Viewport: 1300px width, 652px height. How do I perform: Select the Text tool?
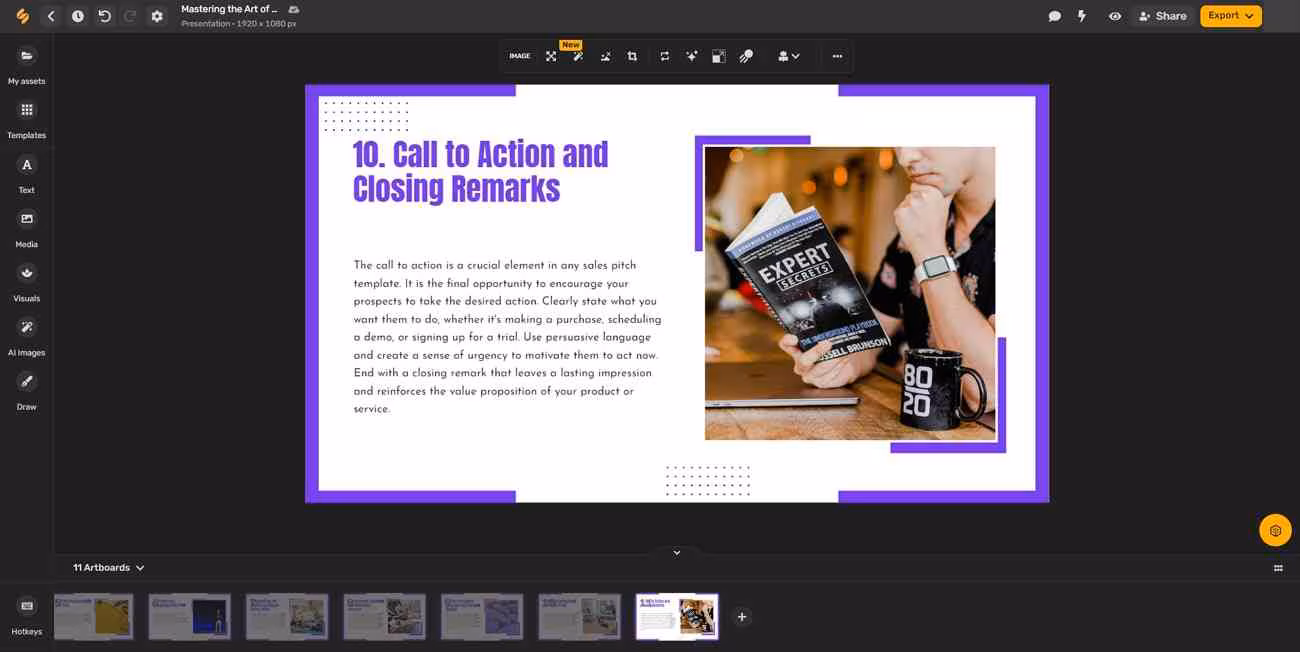(x=27, y=175)
